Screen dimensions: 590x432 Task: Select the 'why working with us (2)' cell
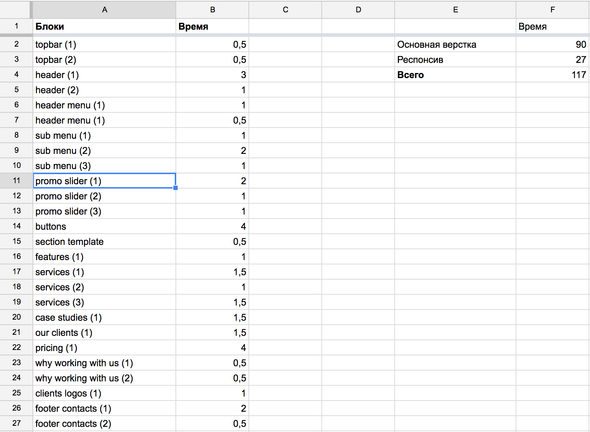104,378
